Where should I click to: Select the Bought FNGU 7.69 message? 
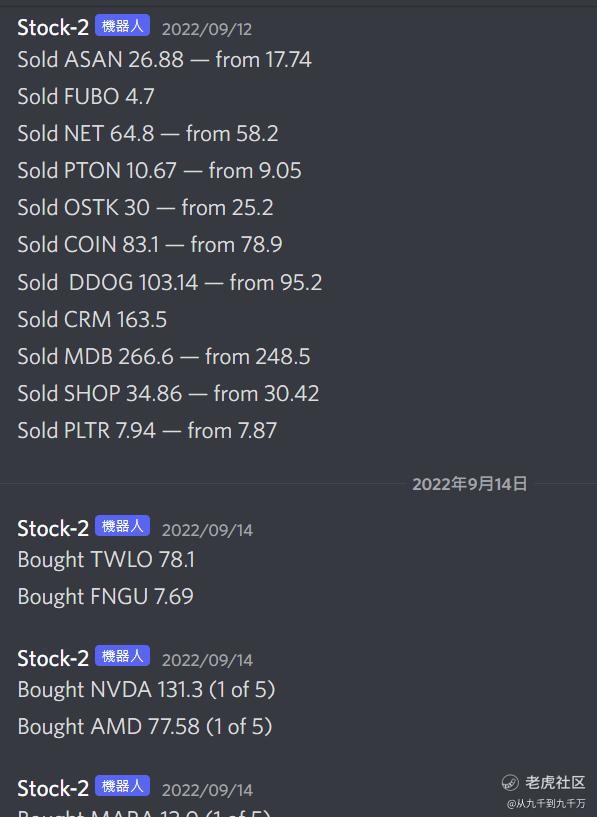tap(106, 597)
